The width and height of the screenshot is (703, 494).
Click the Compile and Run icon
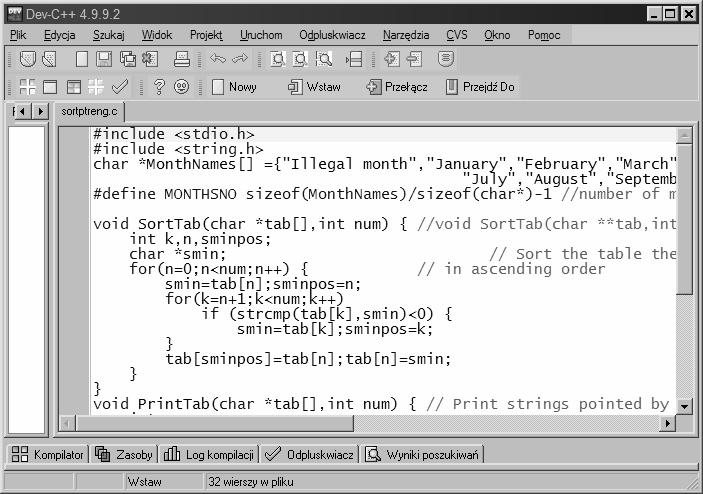click(x=74, y=87)
